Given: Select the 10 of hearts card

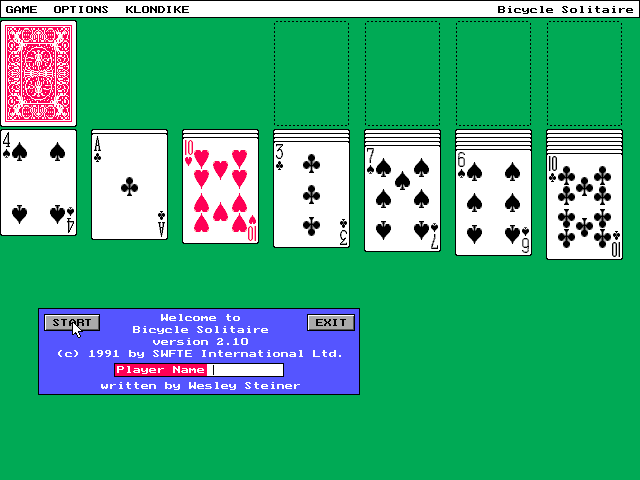Looking at the screenshot, I should click(220, 191).
